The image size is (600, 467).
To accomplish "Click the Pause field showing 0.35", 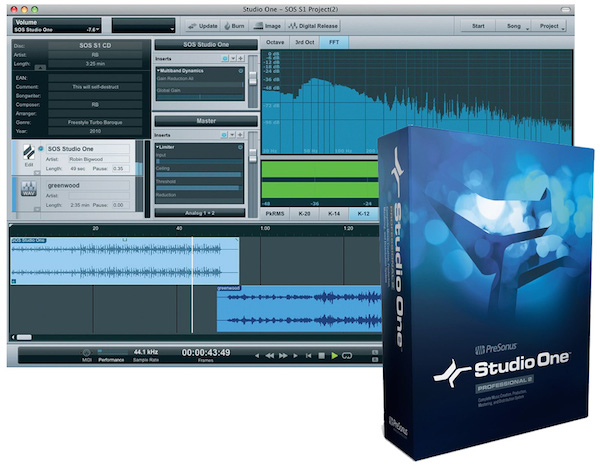I will [x=121, y=168].
